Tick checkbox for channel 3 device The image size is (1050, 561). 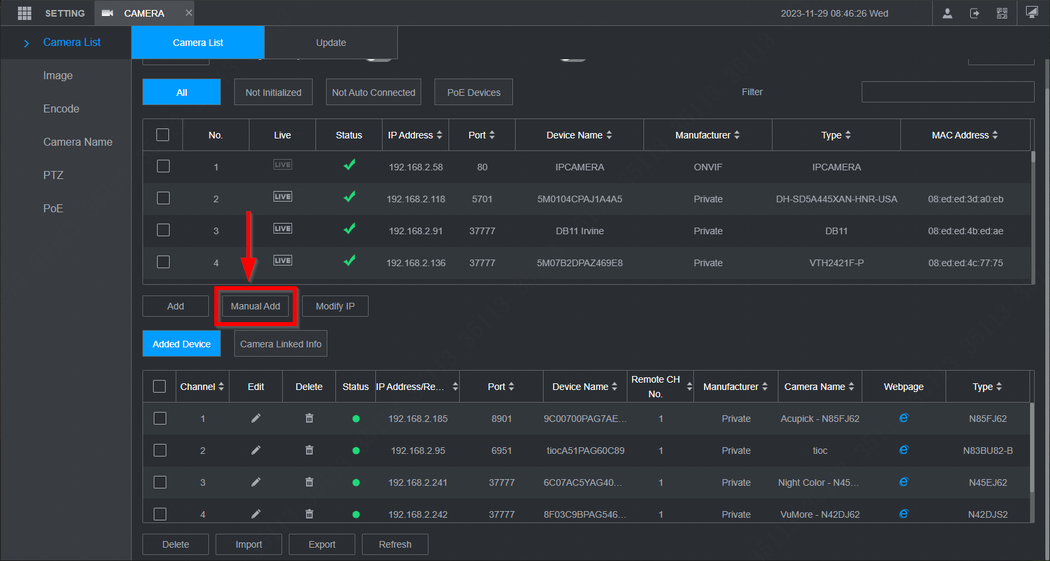[x=159, y=482]
